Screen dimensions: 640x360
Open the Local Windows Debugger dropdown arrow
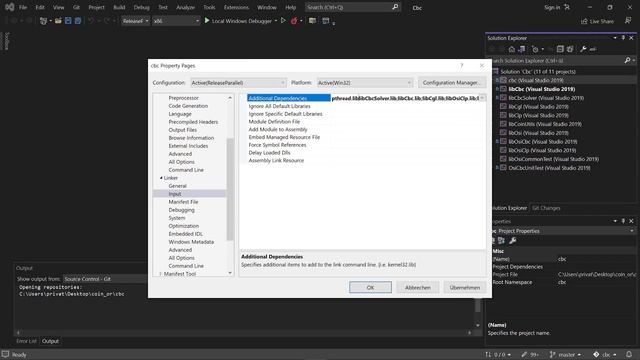pos(276,21)
